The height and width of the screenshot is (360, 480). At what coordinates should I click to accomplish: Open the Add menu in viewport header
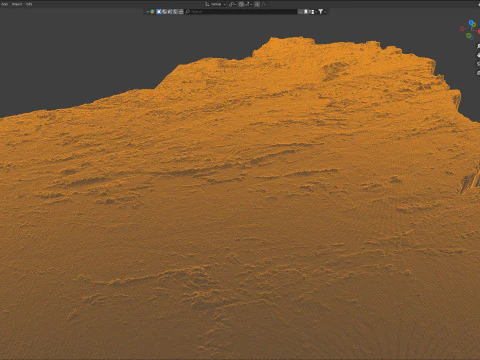tap(4, 4)
